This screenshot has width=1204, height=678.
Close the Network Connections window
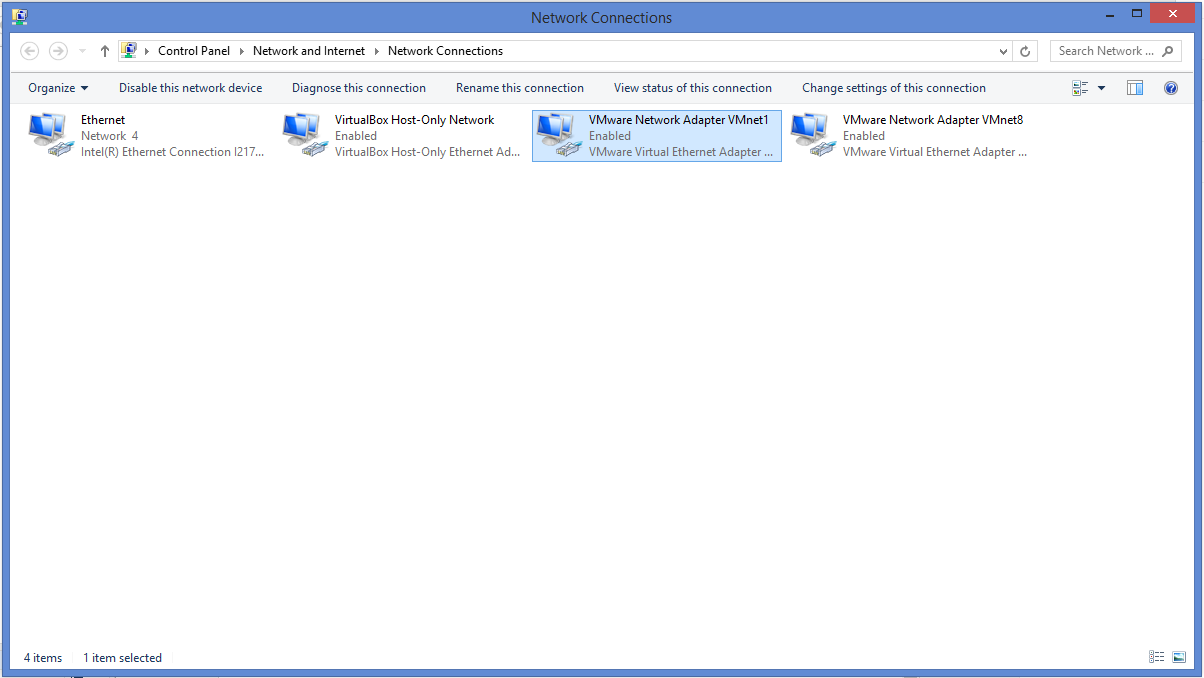coord(1174,14)
